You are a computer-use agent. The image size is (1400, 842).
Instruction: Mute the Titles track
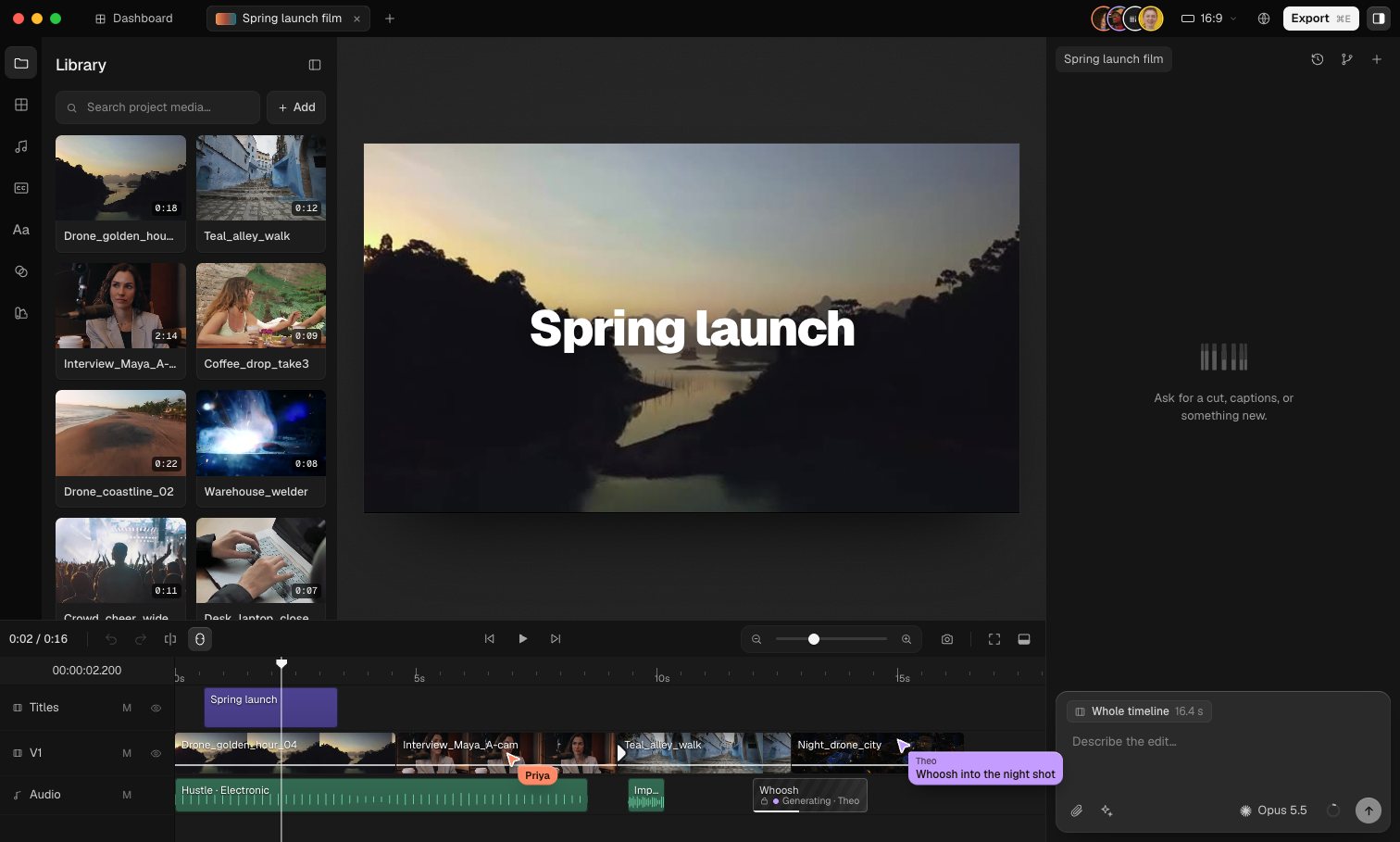click(x=127, y=708)
